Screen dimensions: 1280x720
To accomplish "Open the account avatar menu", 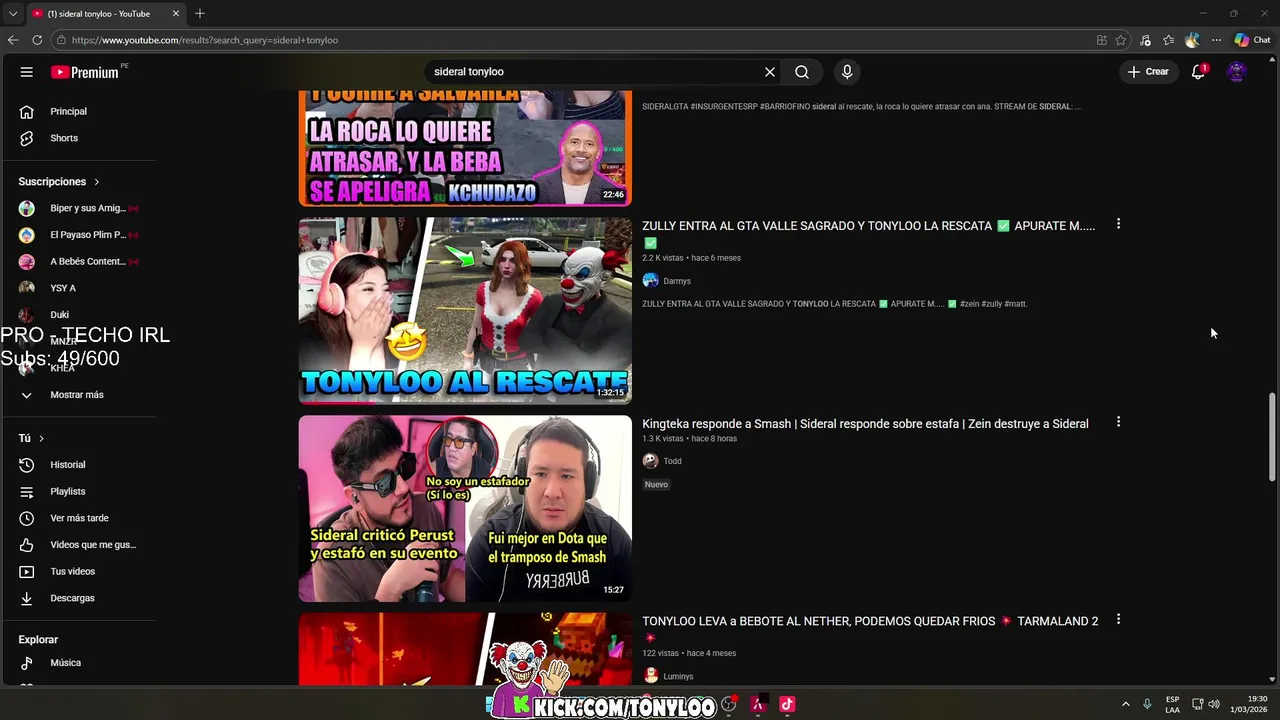I will (1237, 72).
